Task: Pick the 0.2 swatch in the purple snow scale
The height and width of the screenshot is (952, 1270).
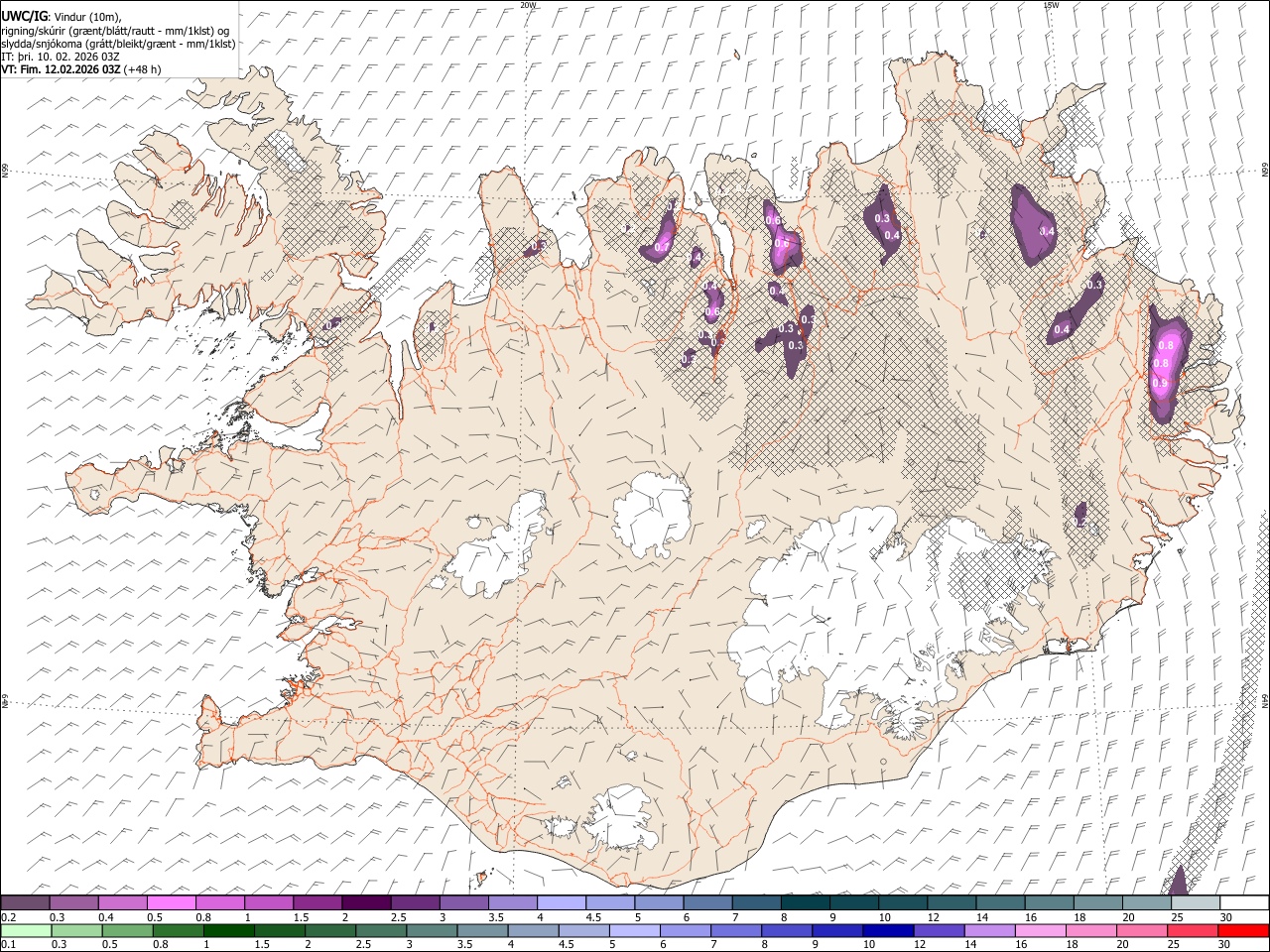Action: click(25, 902)
